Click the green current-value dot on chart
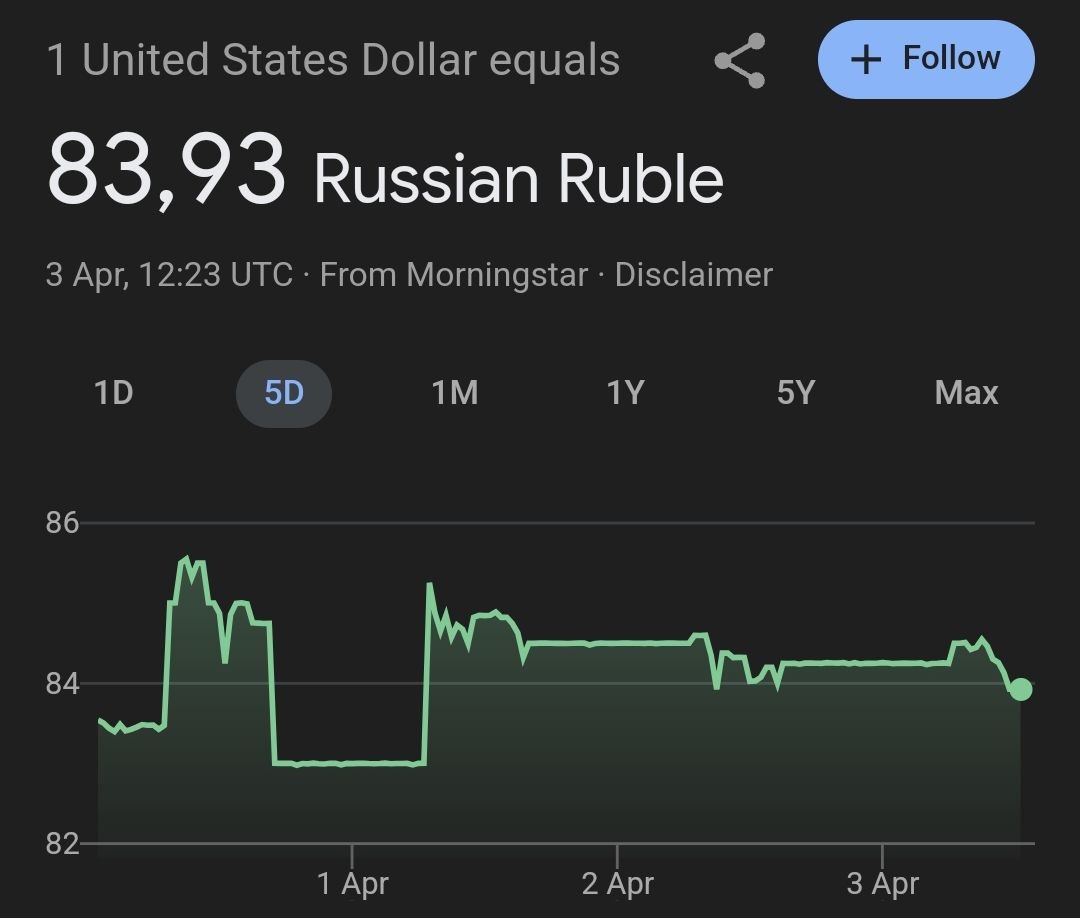The image size is (1080, 918). 1020,689
